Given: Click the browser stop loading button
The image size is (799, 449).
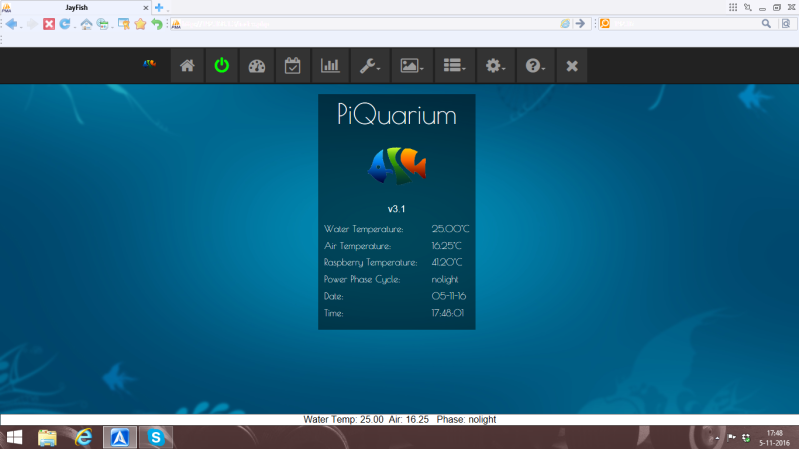Looking at the screenshot, I should click(48, 24).
